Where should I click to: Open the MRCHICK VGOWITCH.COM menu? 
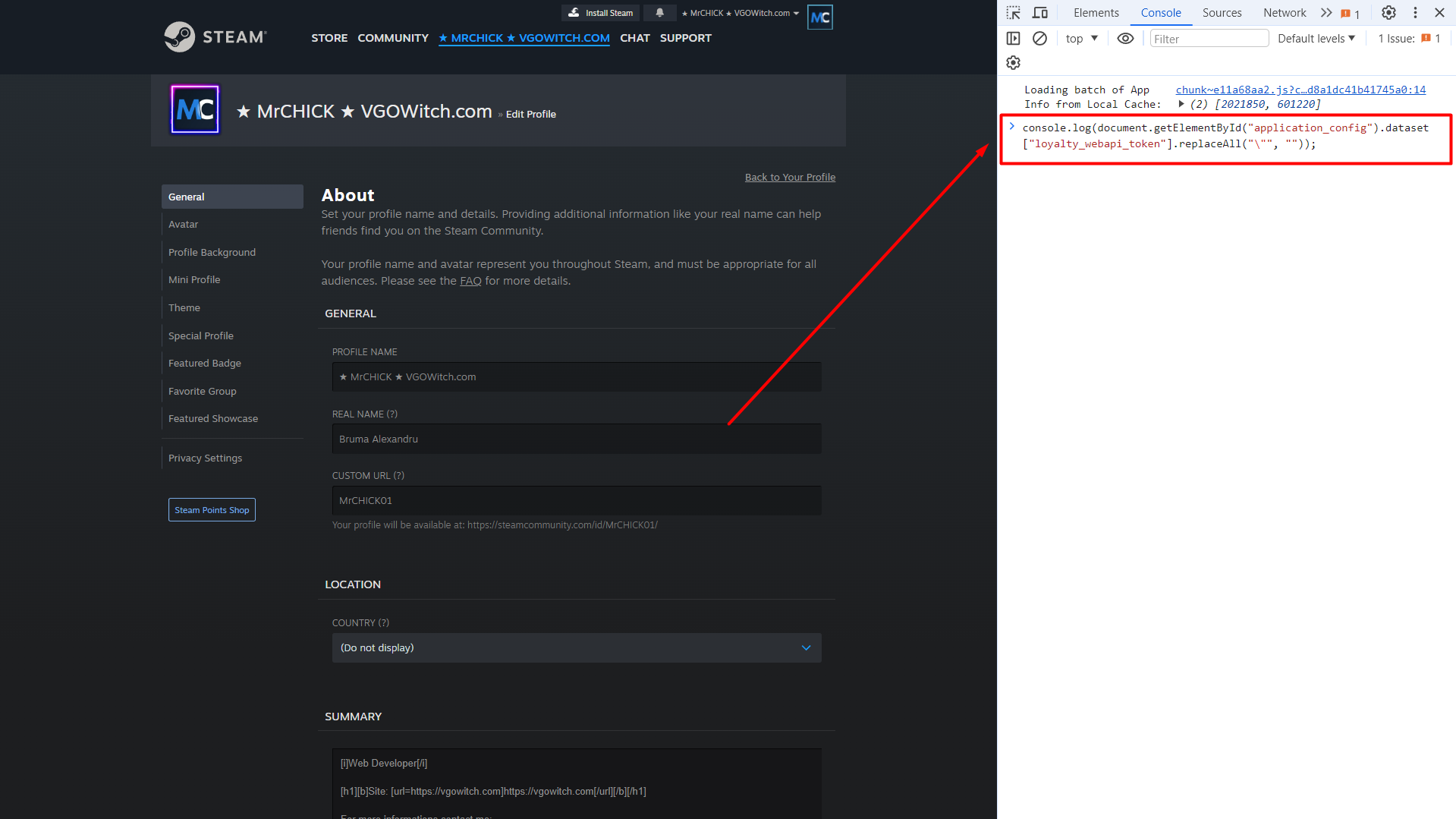click(524, 38)
